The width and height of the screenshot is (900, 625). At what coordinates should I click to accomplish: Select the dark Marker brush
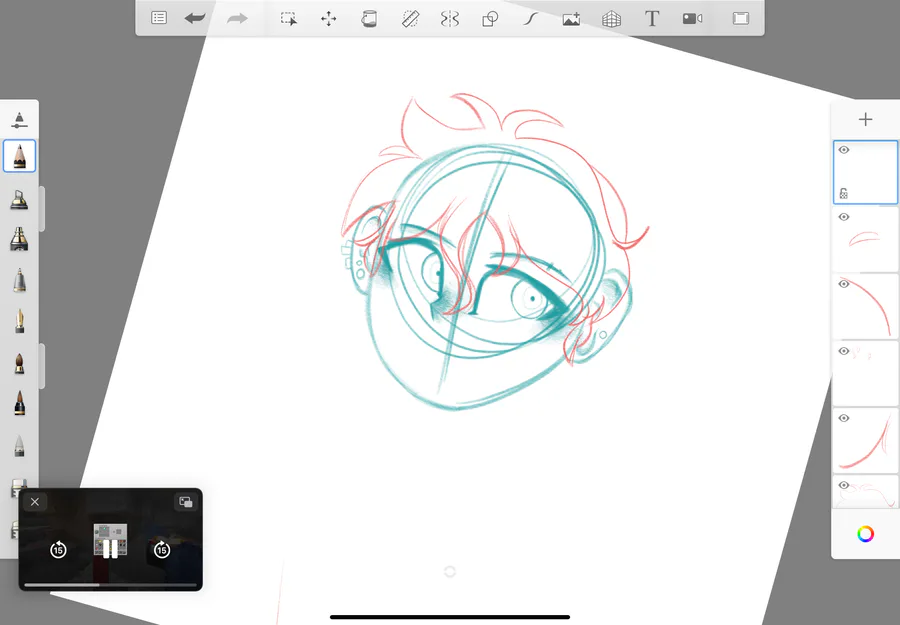click(20, 239)
